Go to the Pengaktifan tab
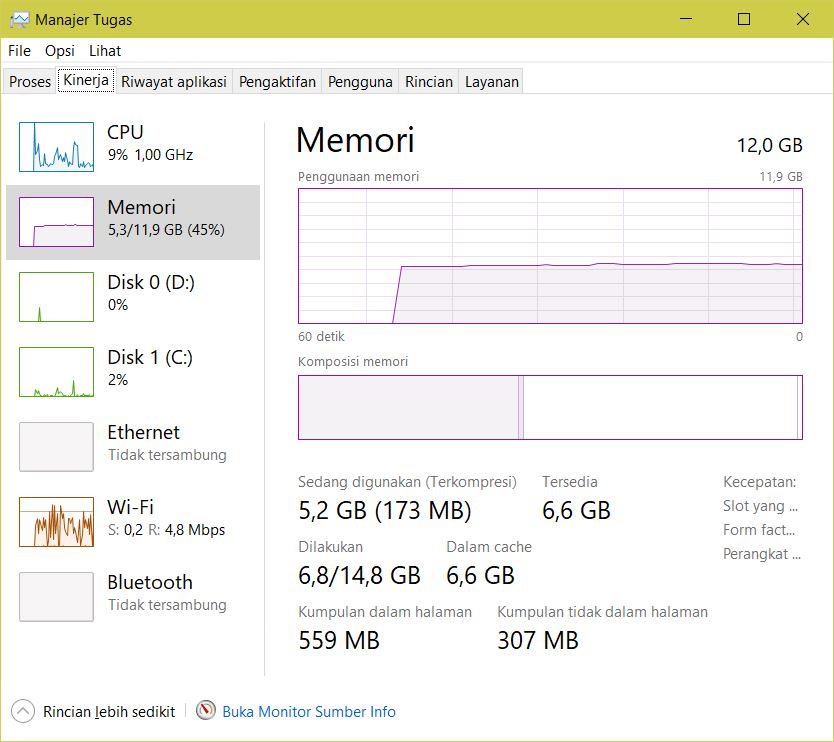 point(278,82)
